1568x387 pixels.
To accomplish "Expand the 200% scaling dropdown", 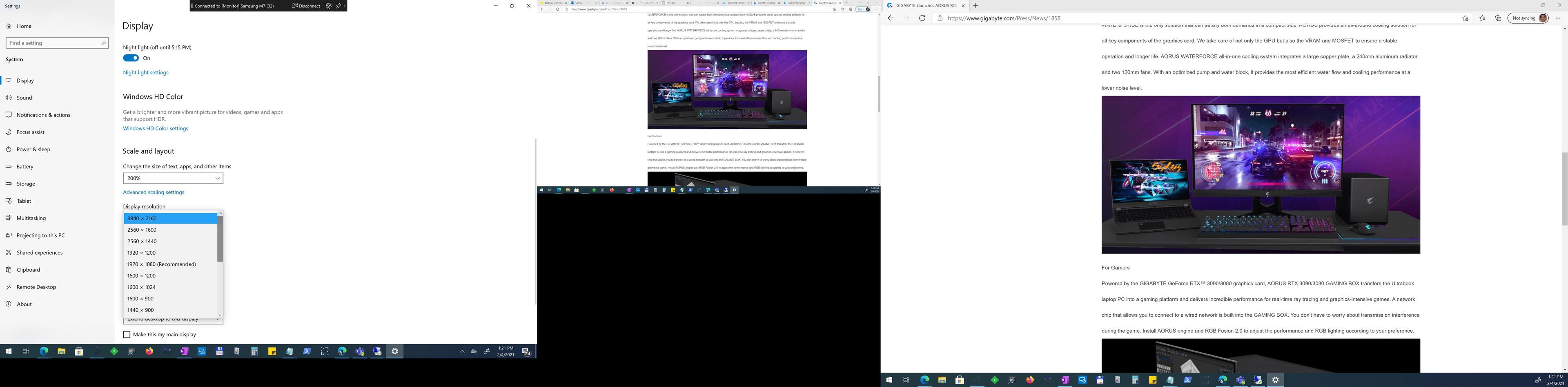I will tap(173, 179).
